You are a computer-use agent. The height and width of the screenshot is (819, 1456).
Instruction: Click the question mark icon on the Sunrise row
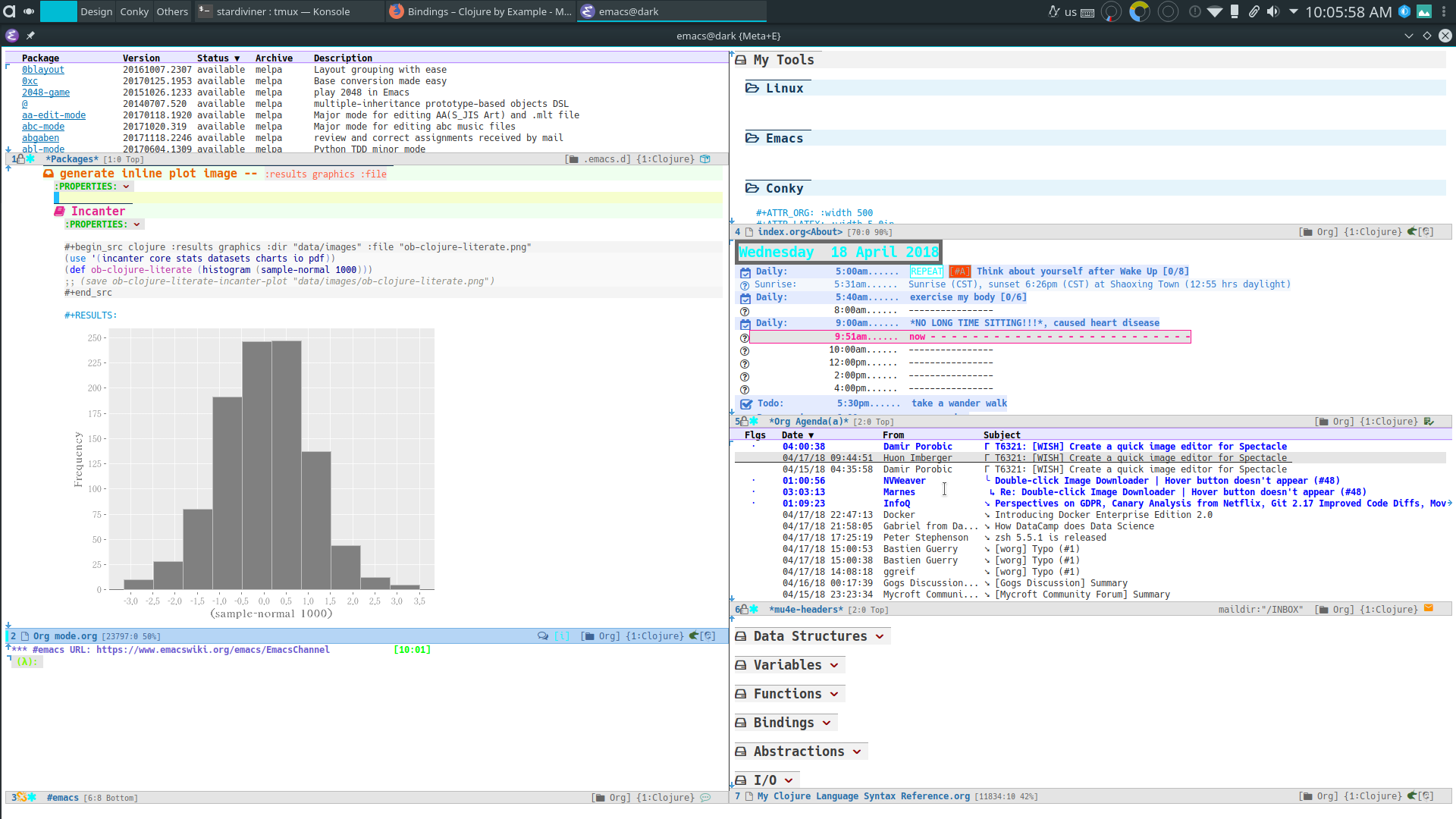pyautogui.click(x=745, y=285)
